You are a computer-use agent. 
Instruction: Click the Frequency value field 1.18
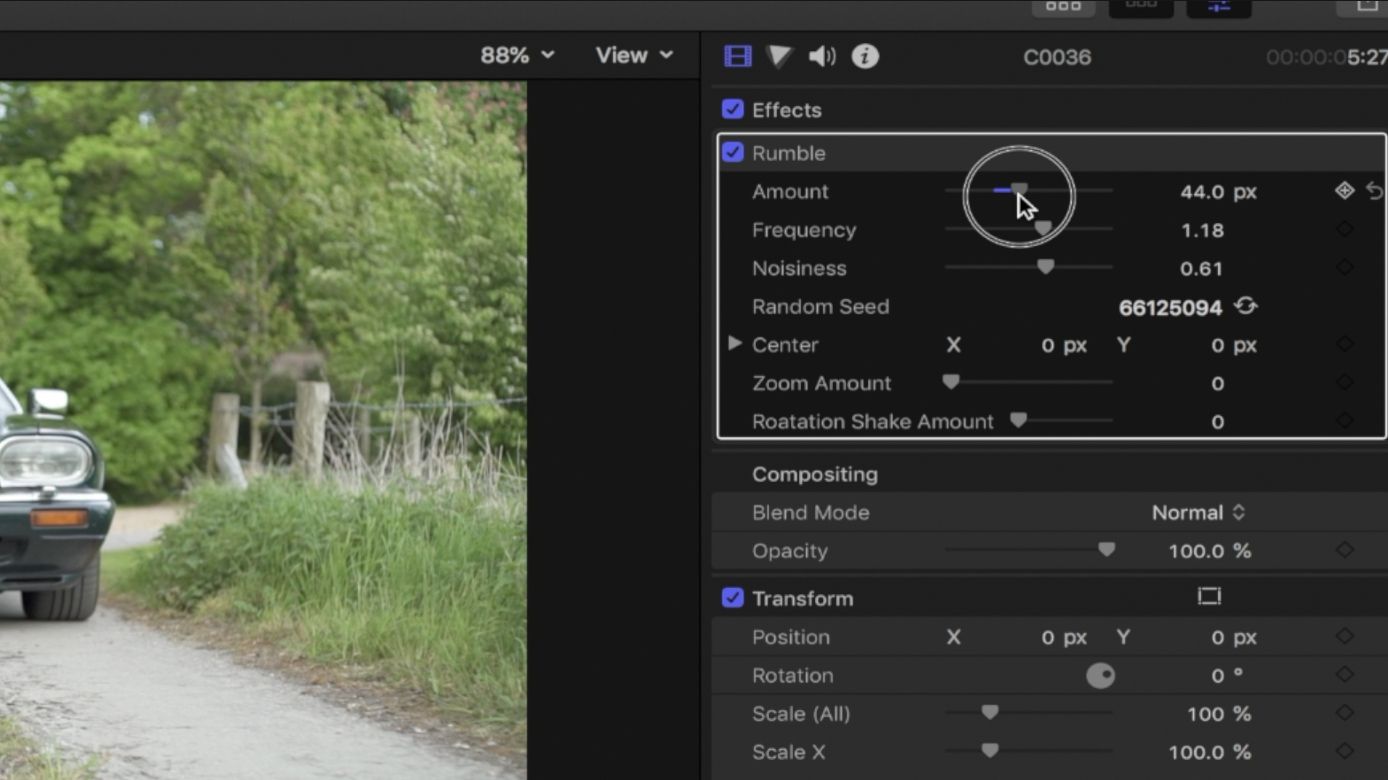tap(1202, 230)
